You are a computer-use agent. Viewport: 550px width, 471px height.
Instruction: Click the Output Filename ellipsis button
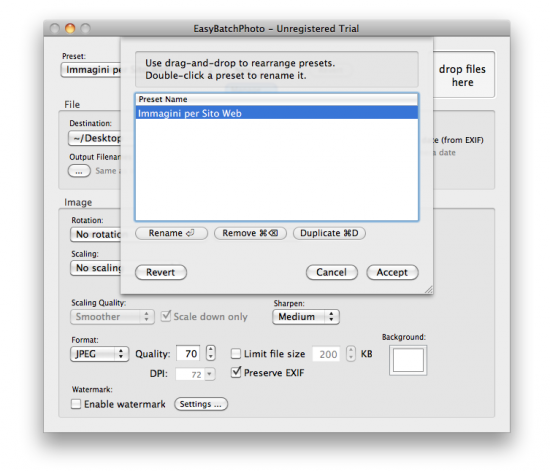[79, 171]
